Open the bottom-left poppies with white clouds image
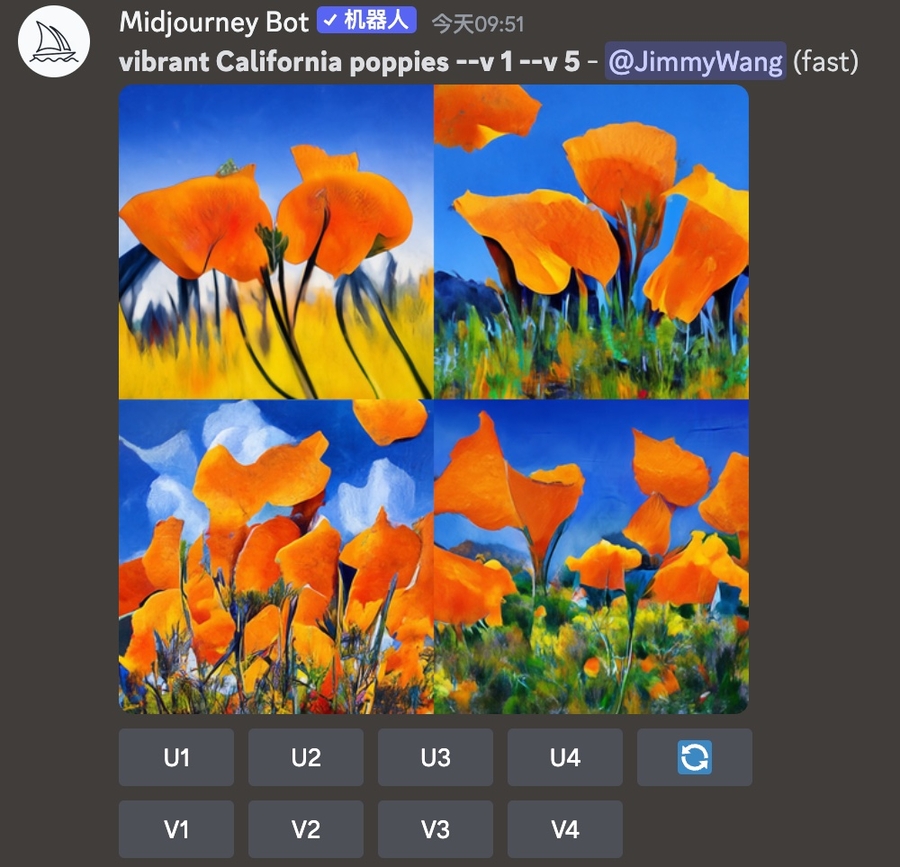This screenshot has width=900, height=867. coord(276,557)
